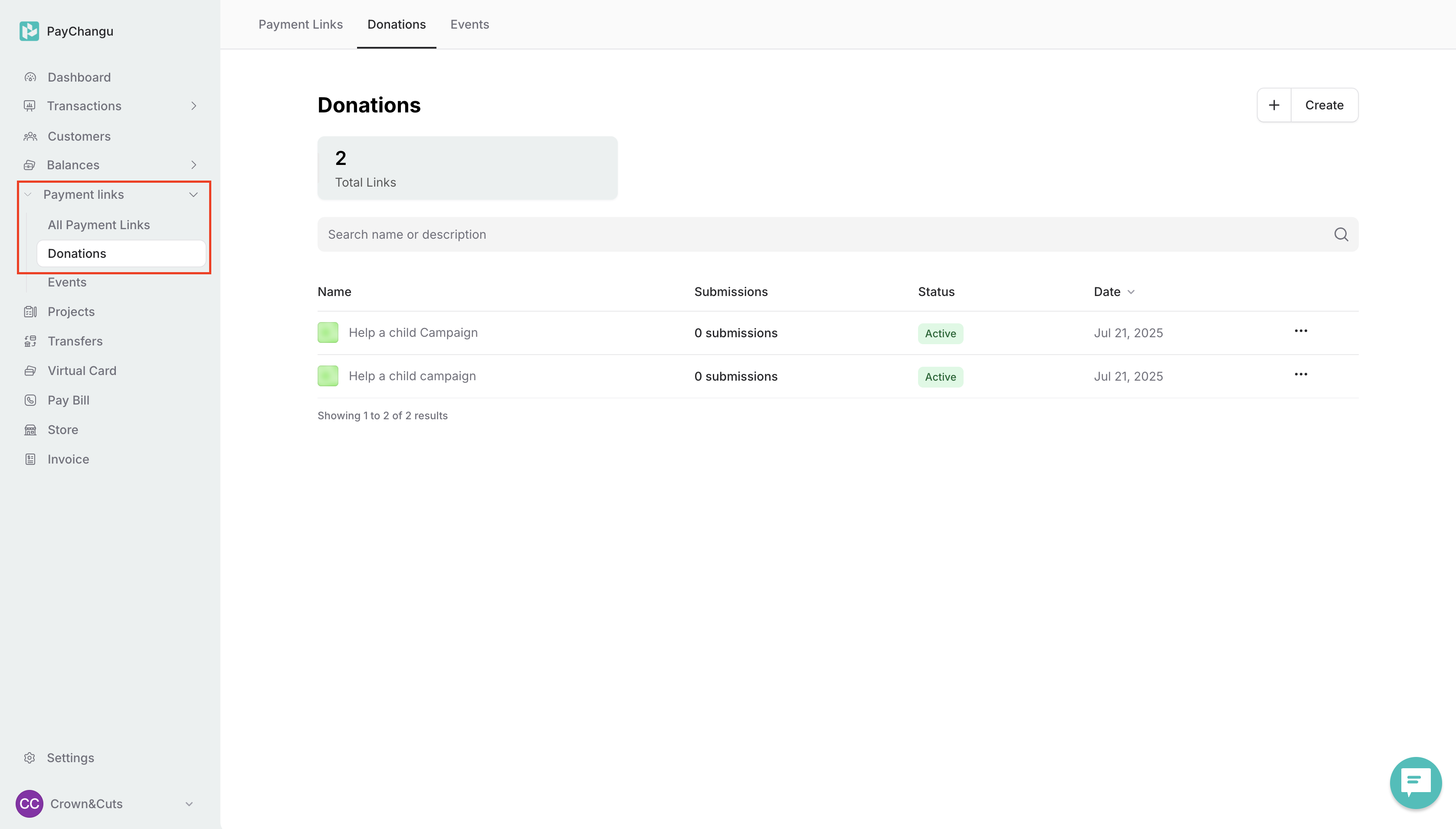Click the search magnifier icon
The image size is (1456, 829).
[x=1341, y=234]
